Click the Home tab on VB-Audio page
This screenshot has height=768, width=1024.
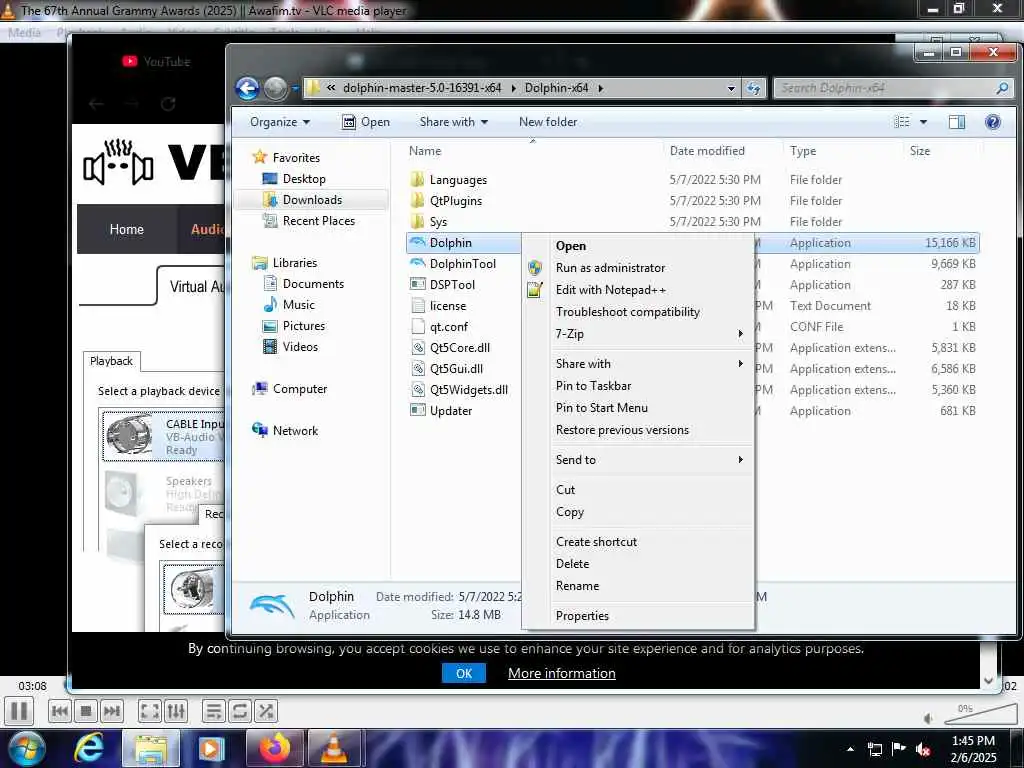(x=127, y=229)
